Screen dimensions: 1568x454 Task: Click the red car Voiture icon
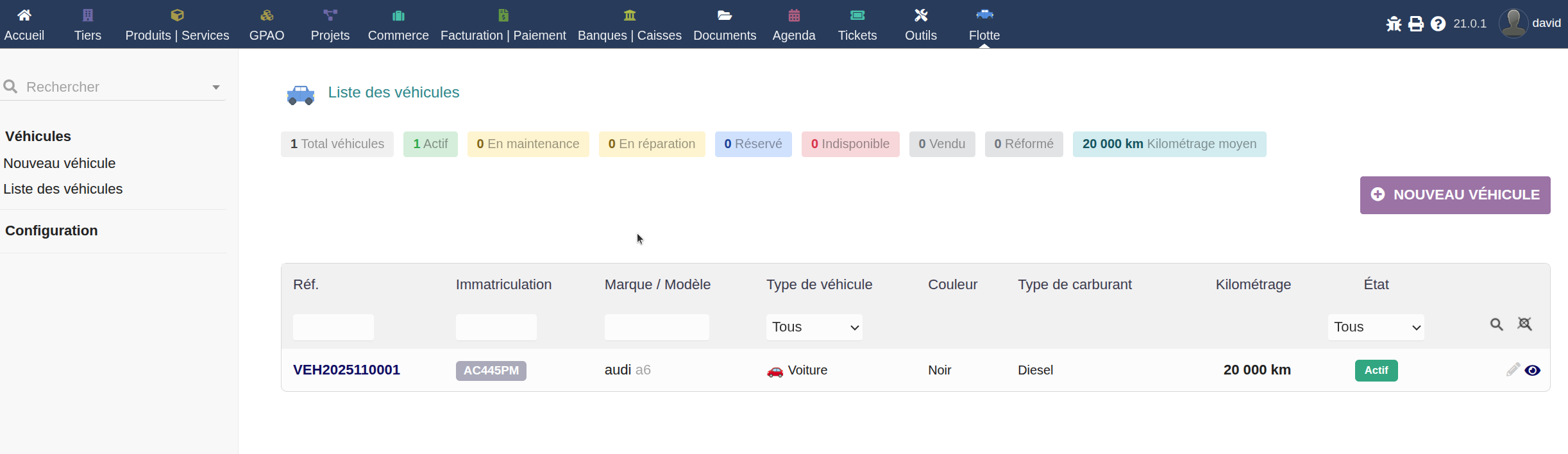point(775,371)
